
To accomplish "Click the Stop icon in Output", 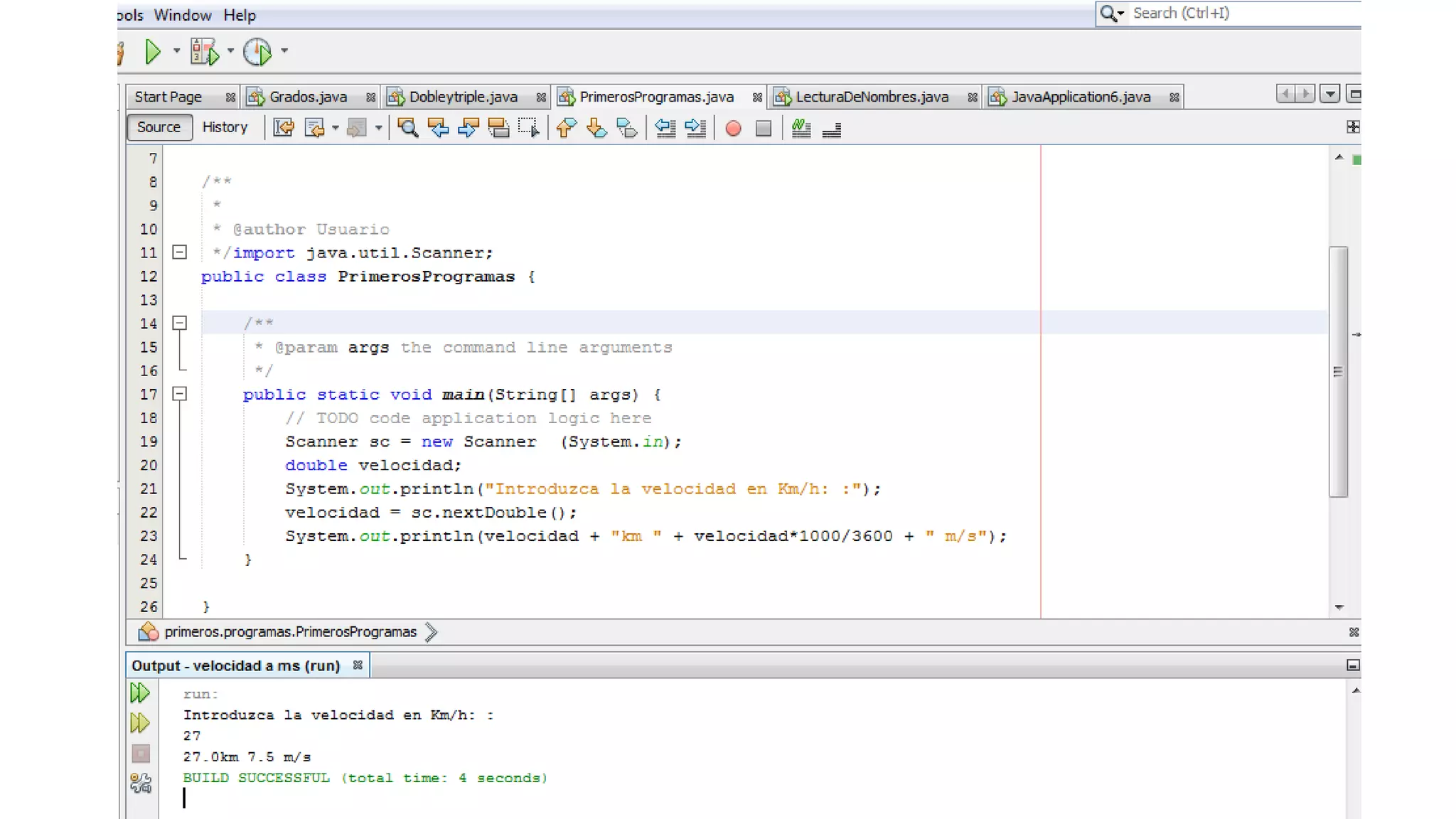I will [141, 754].
